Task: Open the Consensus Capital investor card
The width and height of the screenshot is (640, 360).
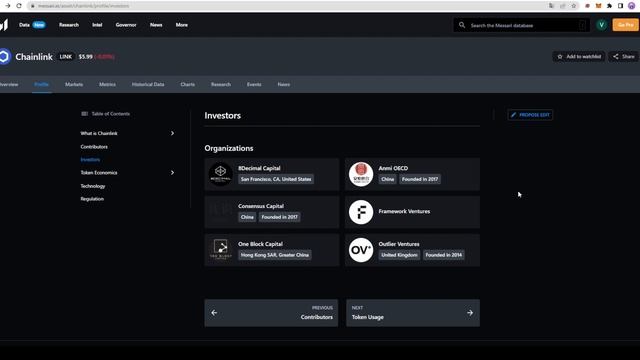Action: [272, 212]
